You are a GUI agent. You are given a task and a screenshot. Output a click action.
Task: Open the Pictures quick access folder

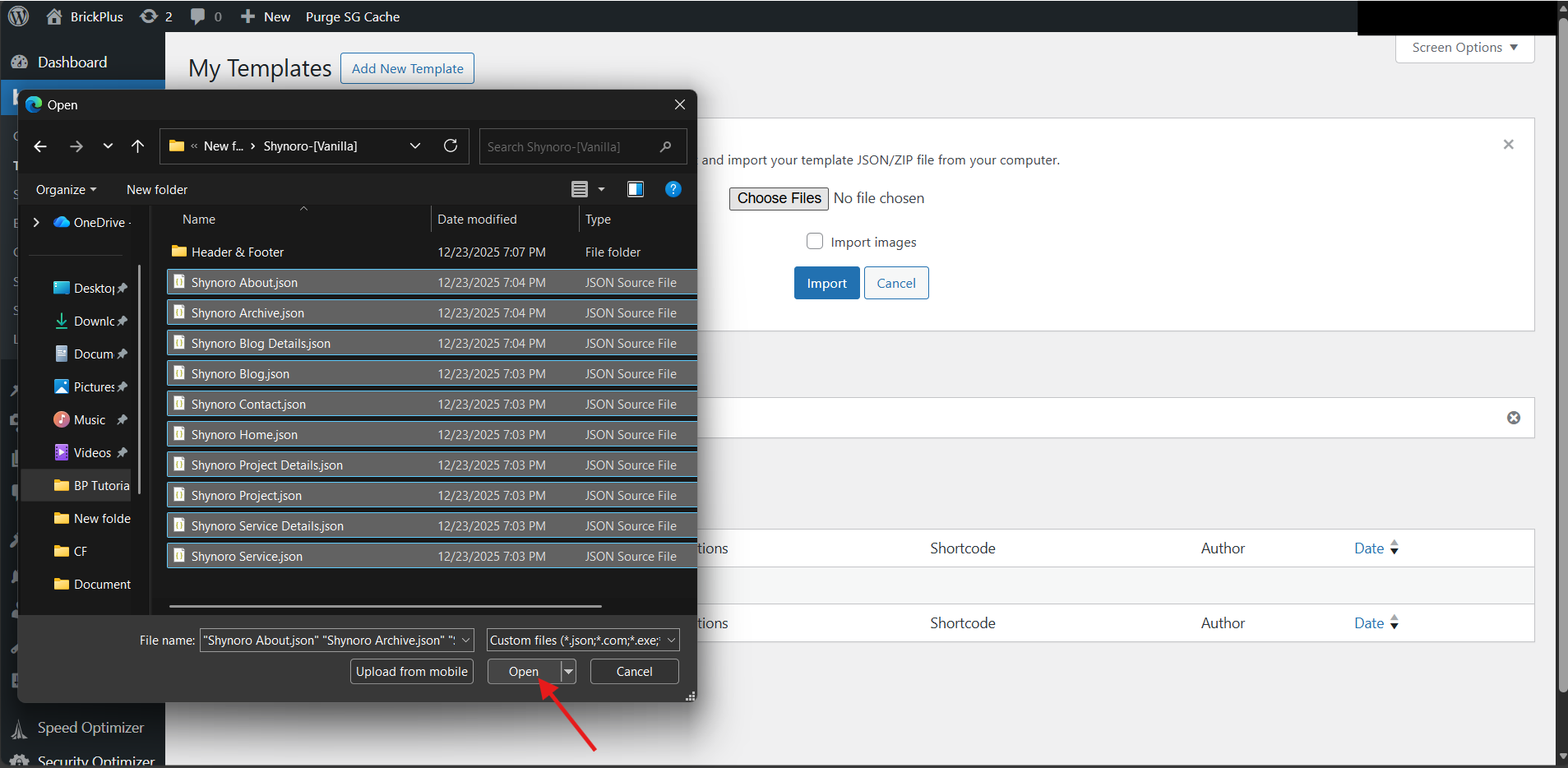pyautogui.click(x=90, y=386)
